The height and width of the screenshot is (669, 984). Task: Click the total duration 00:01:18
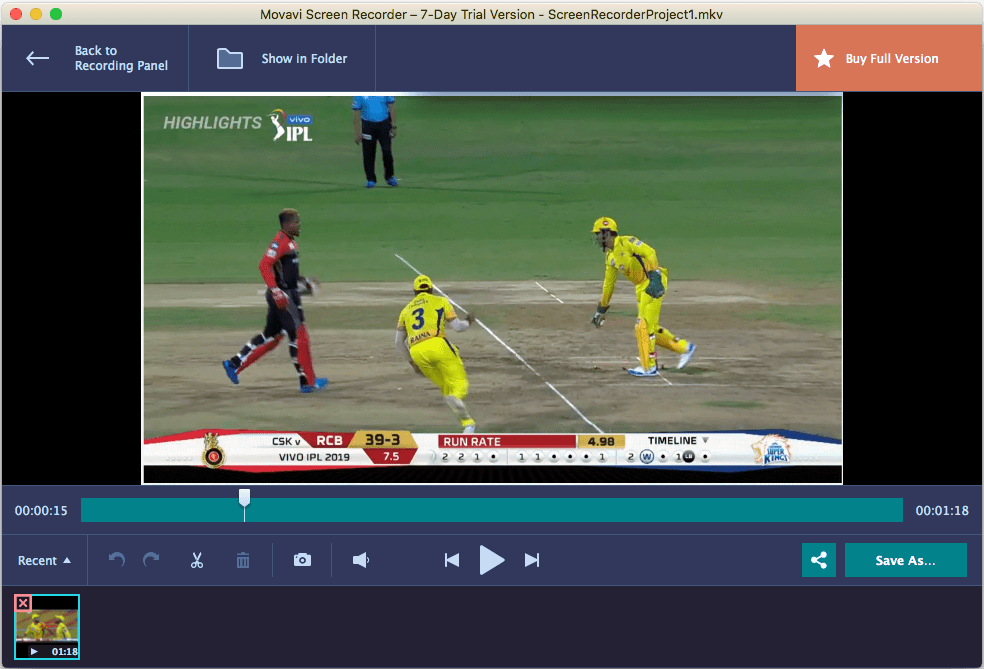click(942, 511)
